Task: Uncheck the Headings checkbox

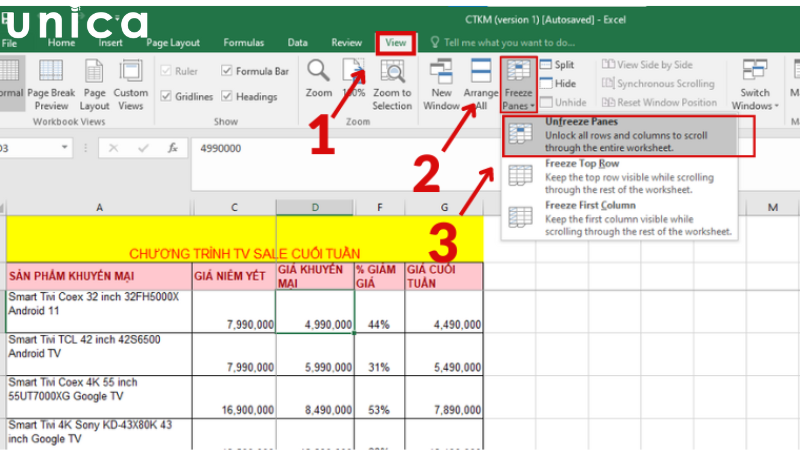Action: tap(229, 97)
